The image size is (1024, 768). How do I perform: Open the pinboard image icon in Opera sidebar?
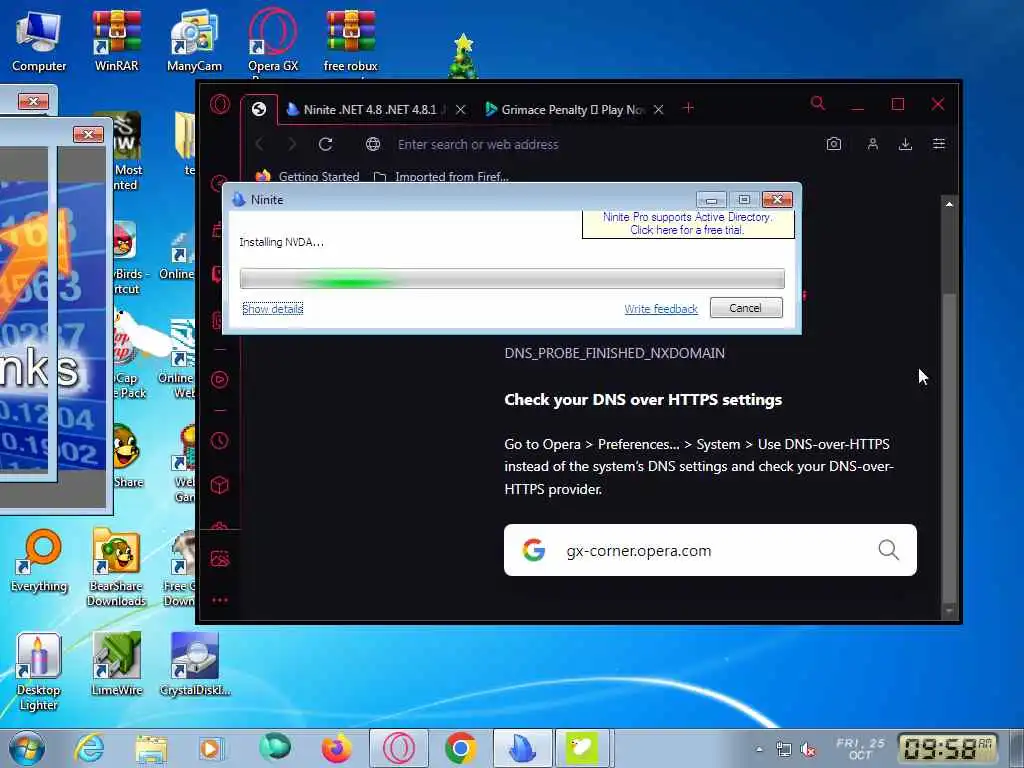click(x=220, y=559)
